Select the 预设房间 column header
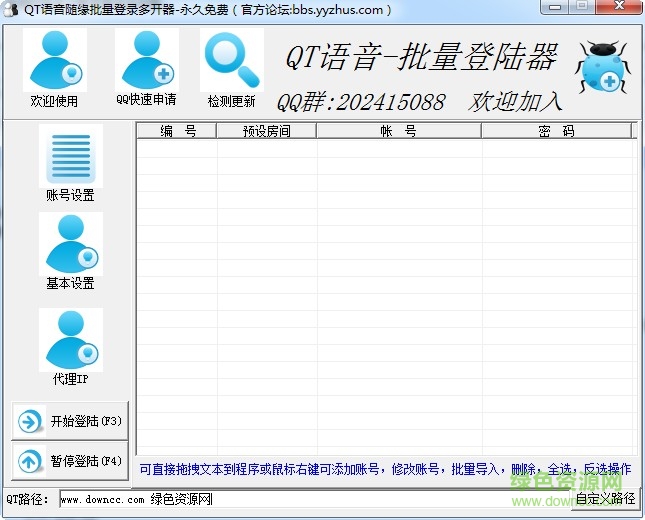 (266, 131)
